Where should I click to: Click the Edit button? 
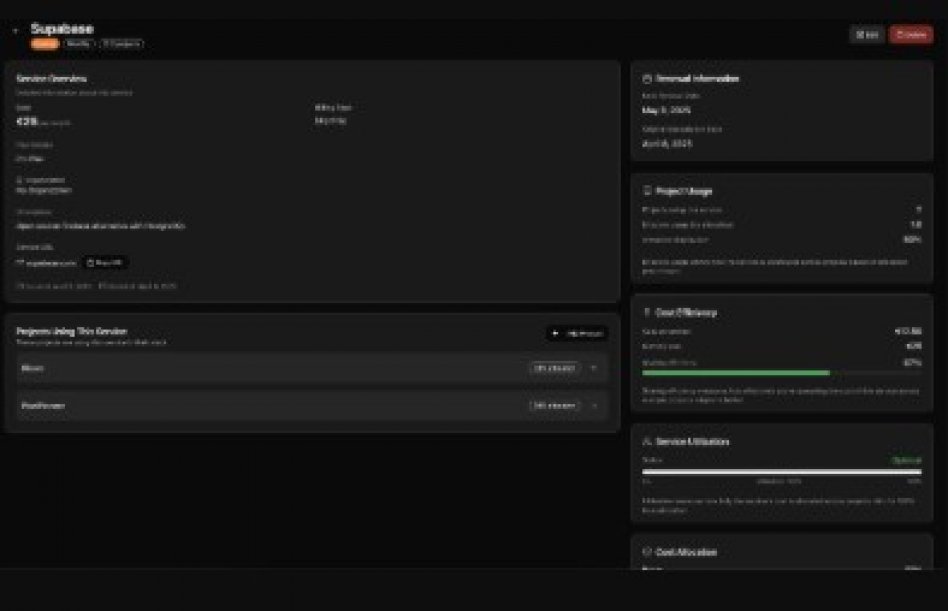tap(867, 35)
